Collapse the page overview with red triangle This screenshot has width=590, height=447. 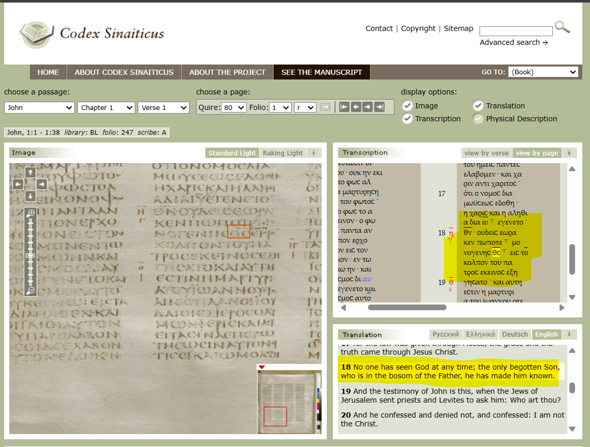tap(262, 367)
